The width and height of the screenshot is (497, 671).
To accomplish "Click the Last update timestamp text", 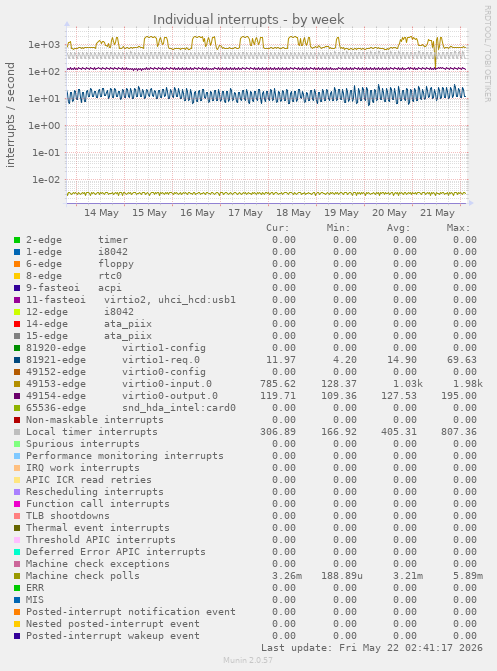I will 372,648.
